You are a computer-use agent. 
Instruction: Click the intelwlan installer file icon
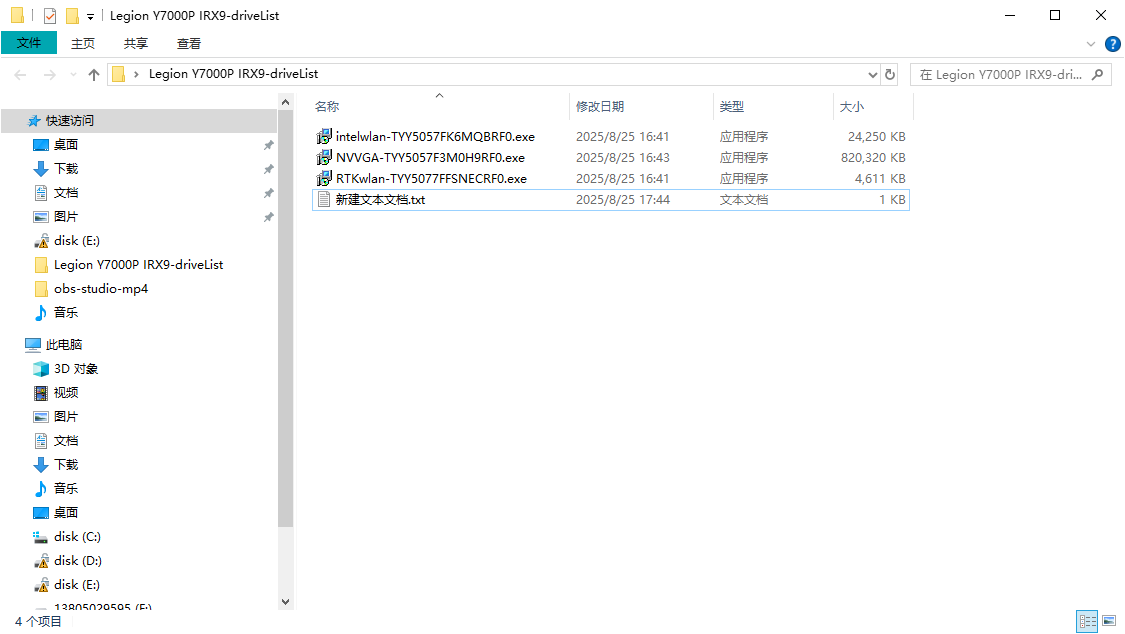coord(324,136)
